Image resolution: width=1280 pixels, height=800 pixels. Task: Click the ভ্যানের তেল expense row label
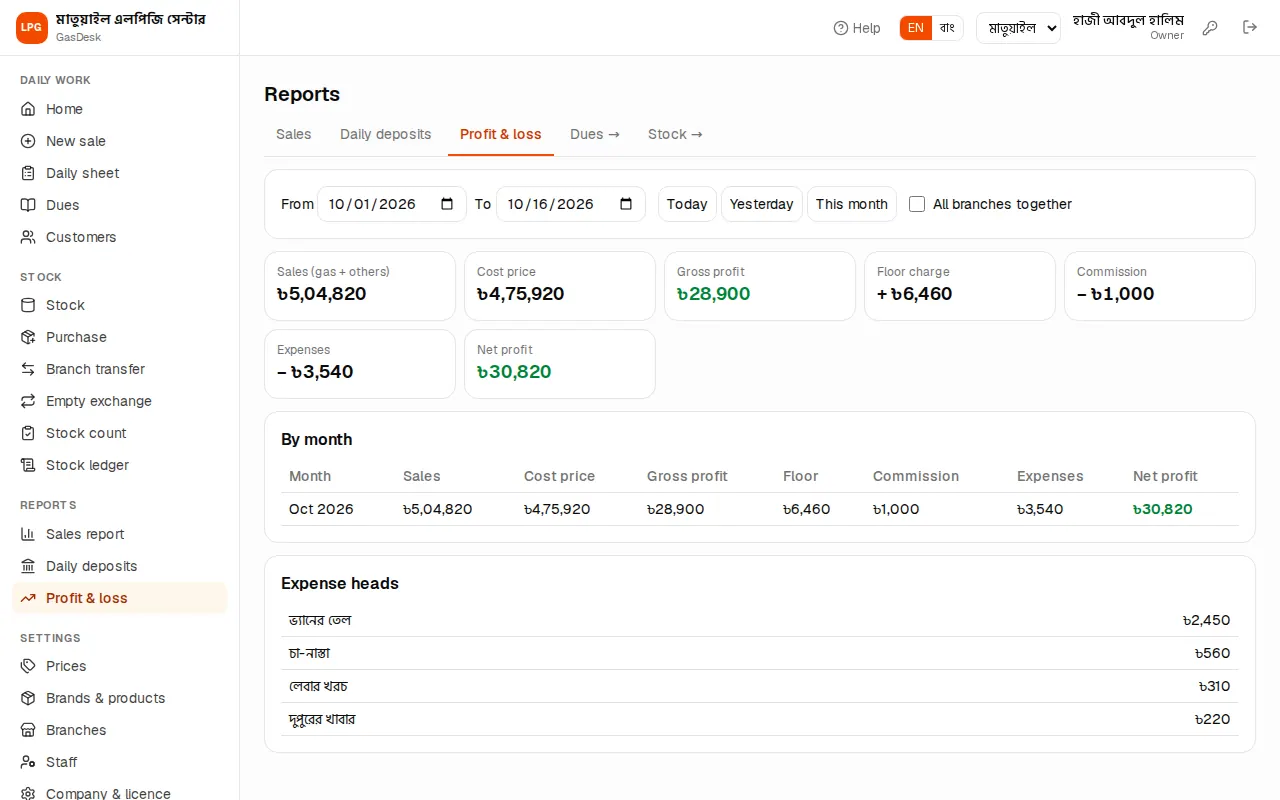(320, 620)
